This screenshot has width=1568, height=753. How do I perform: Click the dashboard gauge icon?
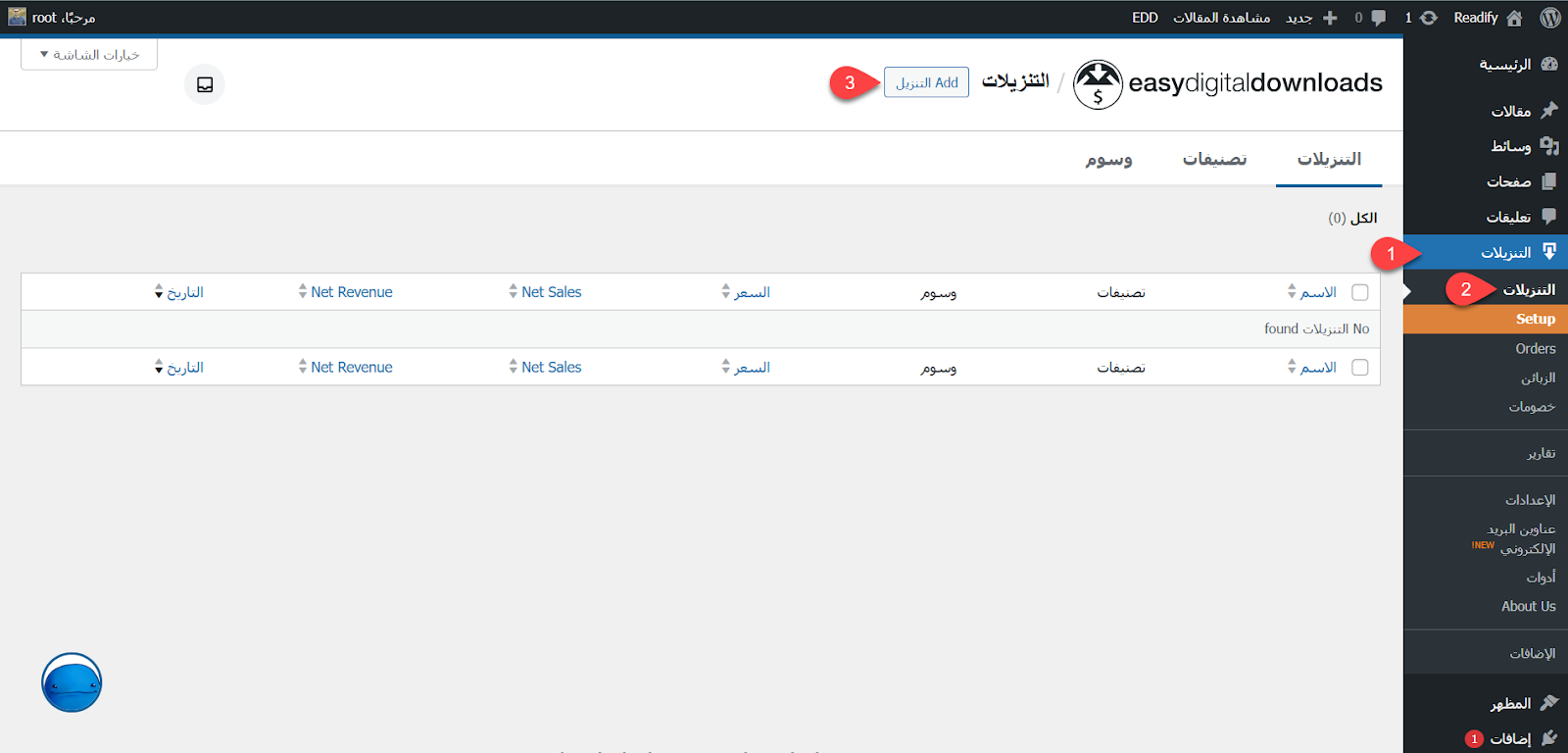1549,64
